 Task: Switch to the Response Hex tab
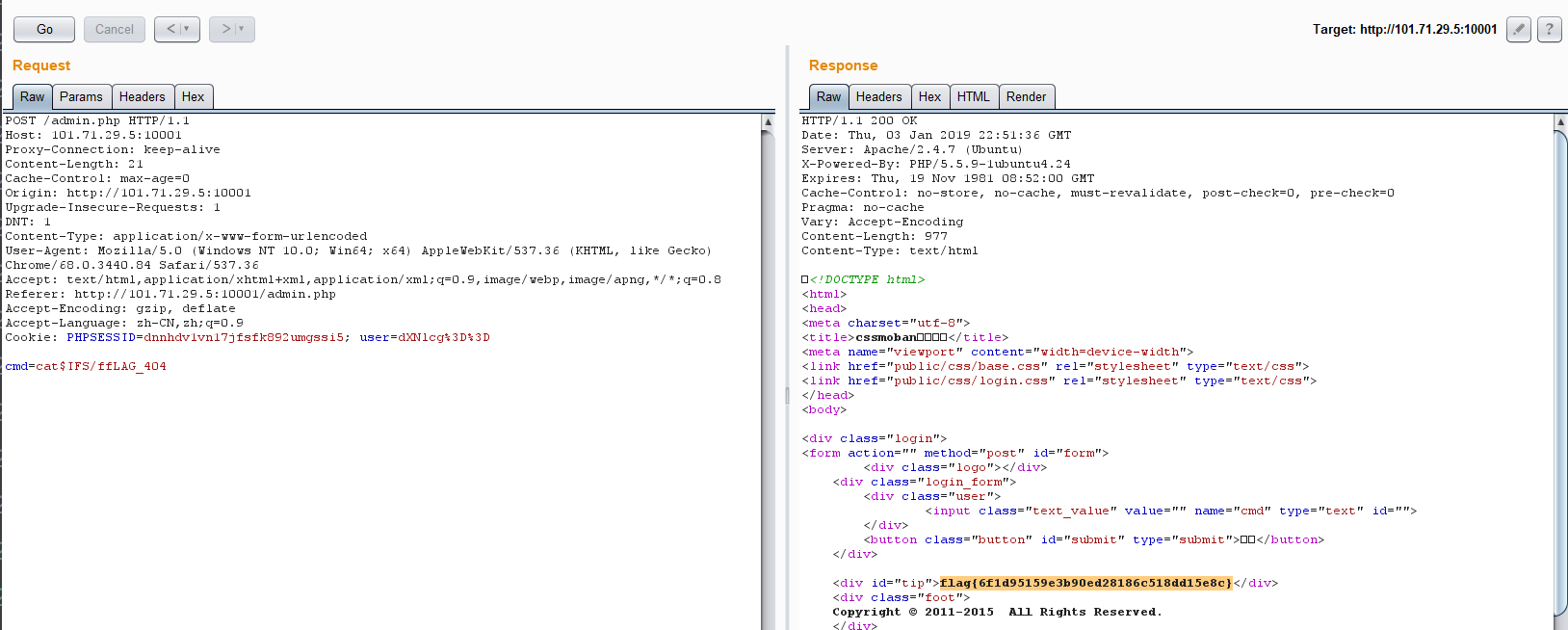(929, 96)
